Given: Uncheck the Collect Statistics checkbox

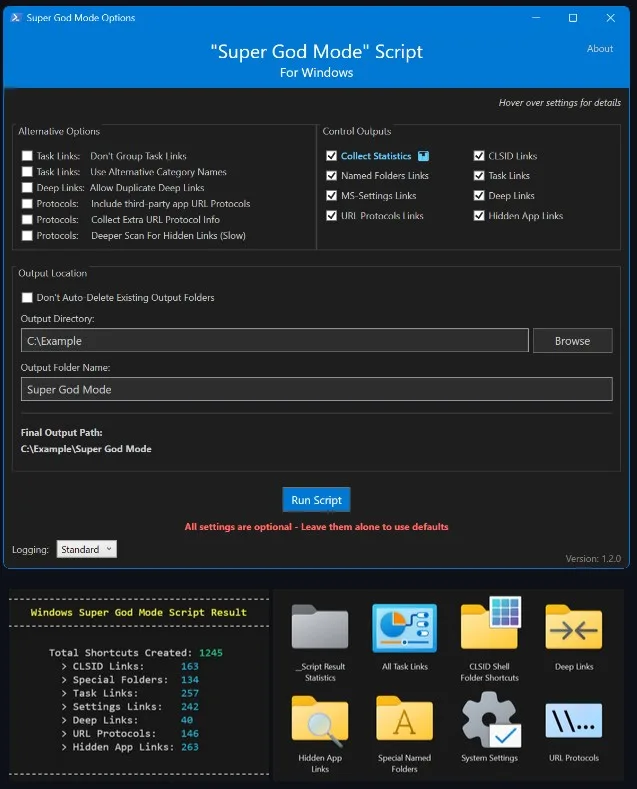Looking at the screenshot, I should pyautogui.click(x=332, y=156).
